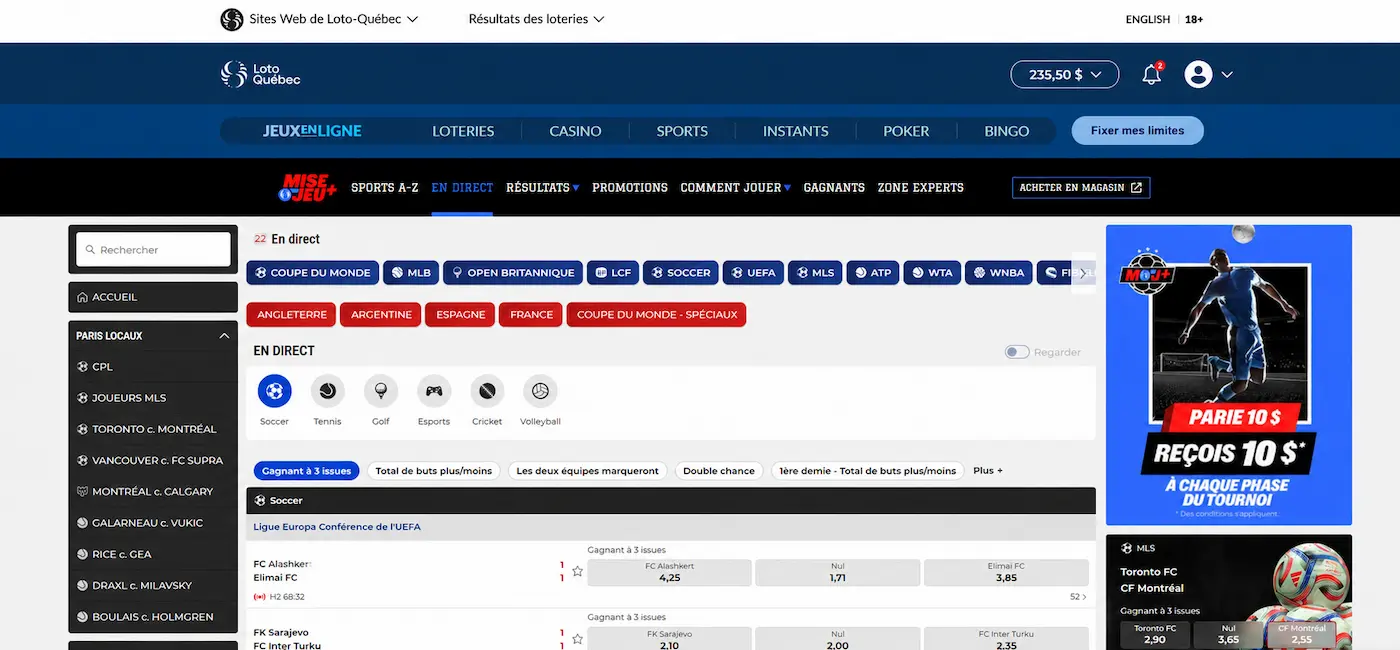Select the Volleyball sport icon
Viewport: 1400px width, 650px height.
point(540,390)
